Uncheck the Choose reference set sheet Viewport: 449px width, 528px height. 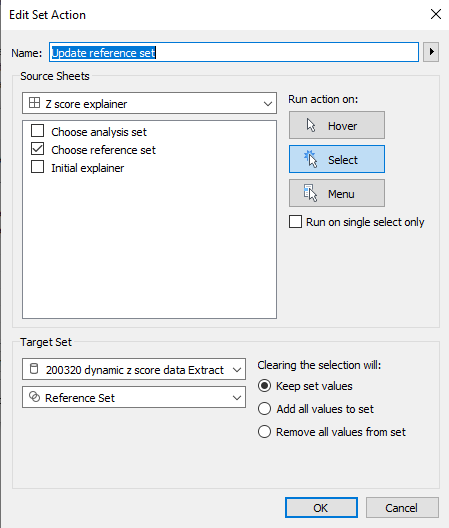(37, 148)
